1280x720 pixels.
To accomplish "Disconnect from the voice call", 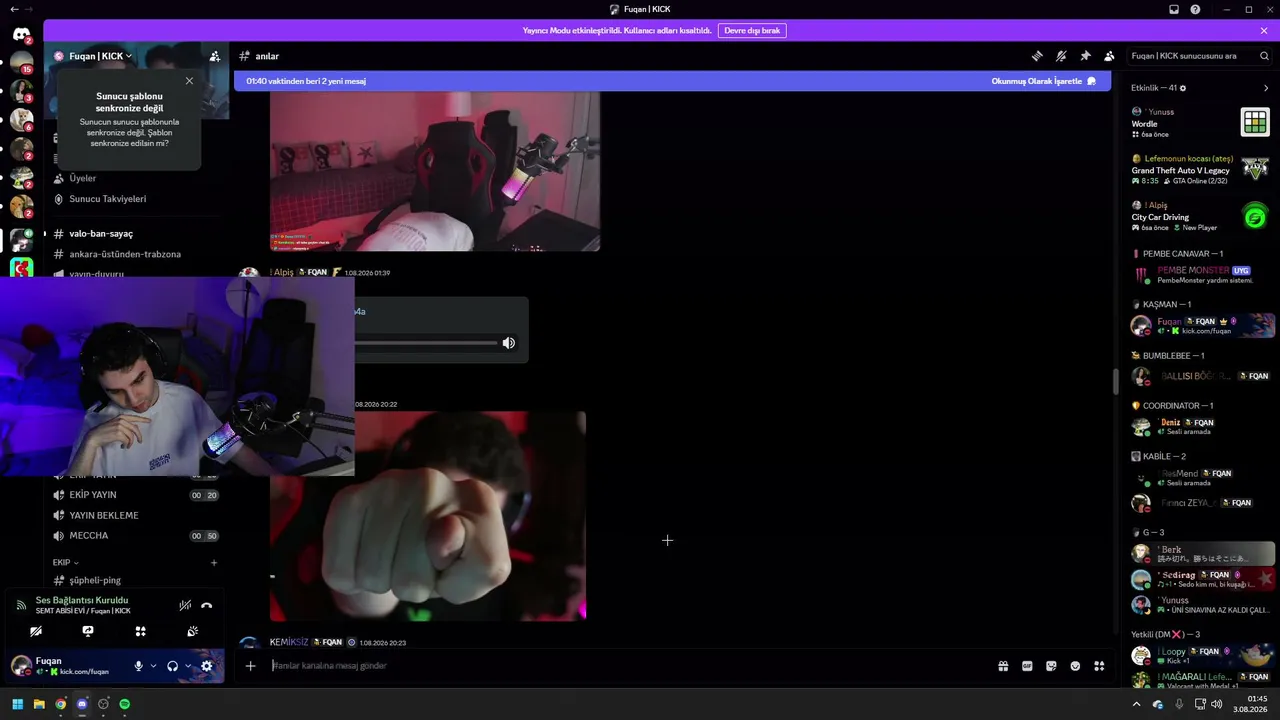I will [207, 605].
